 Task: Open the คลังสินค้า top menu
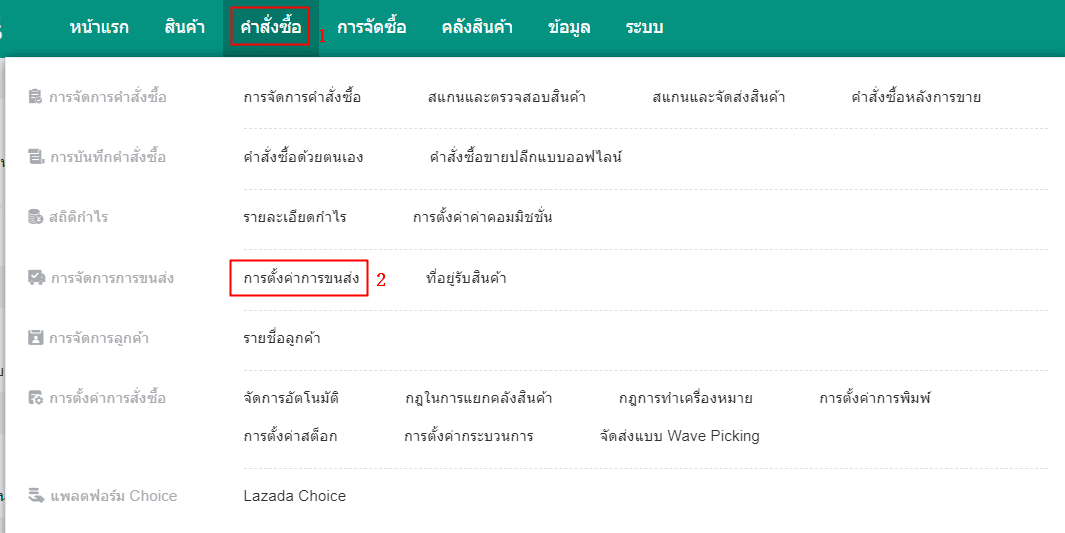pos(477,28)
